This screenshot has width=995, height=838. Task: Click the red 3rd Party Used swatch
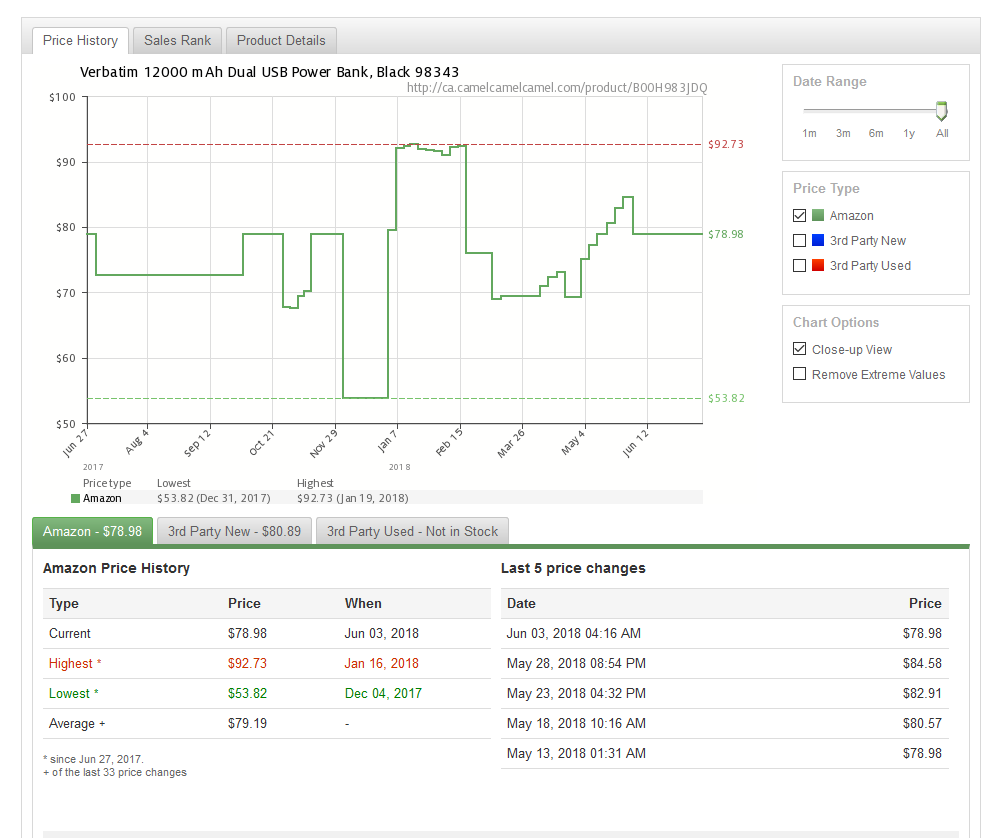coord(818,265)
